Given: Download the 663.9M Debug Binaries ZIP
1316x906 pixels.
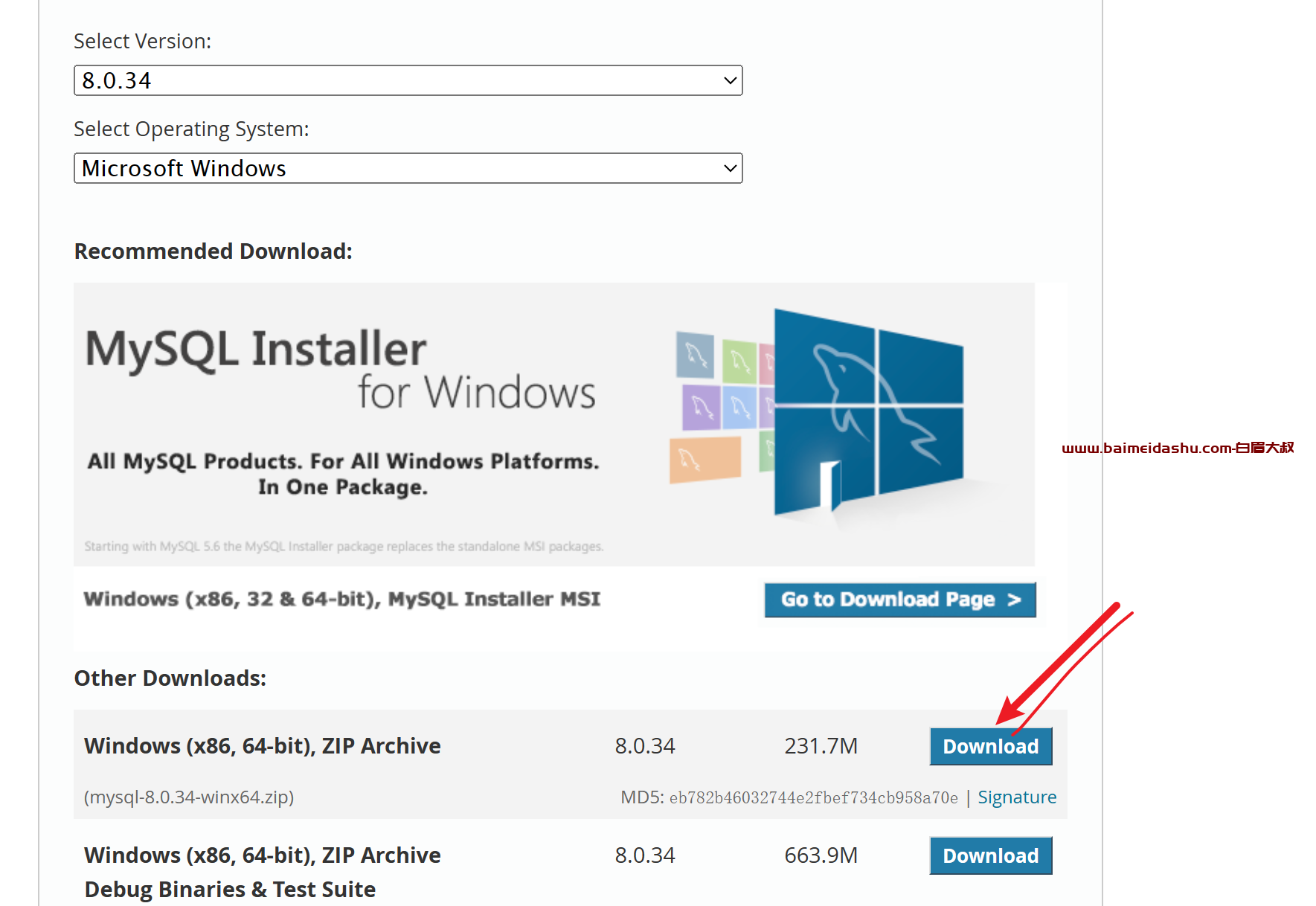Looking at the screenshot, I should click(x=990, y=855).
